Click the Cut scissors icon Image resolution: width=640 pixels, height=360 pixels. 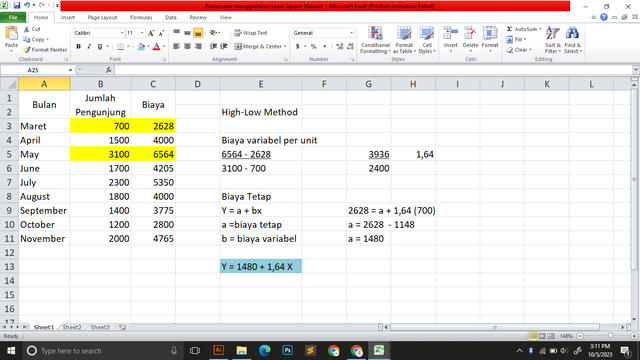pos(27,29)
